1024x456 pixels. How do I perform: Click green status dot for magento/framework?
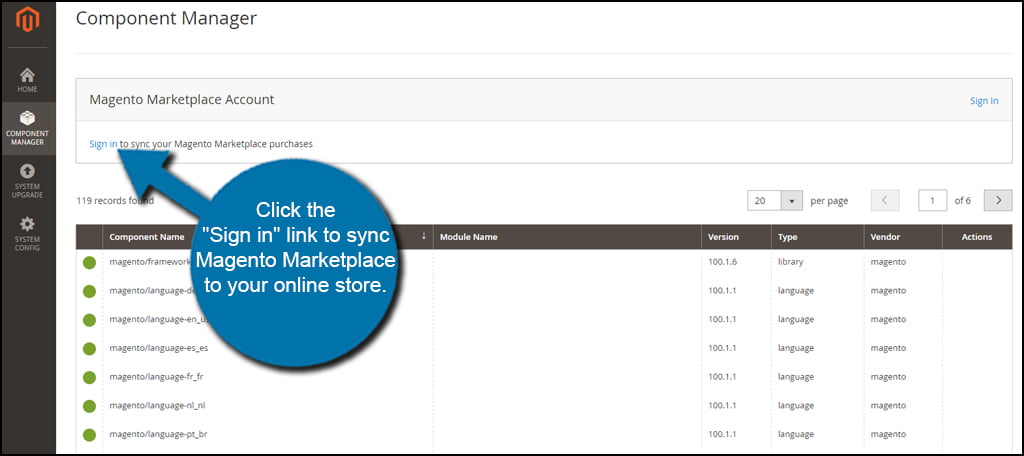coord(89,263)
